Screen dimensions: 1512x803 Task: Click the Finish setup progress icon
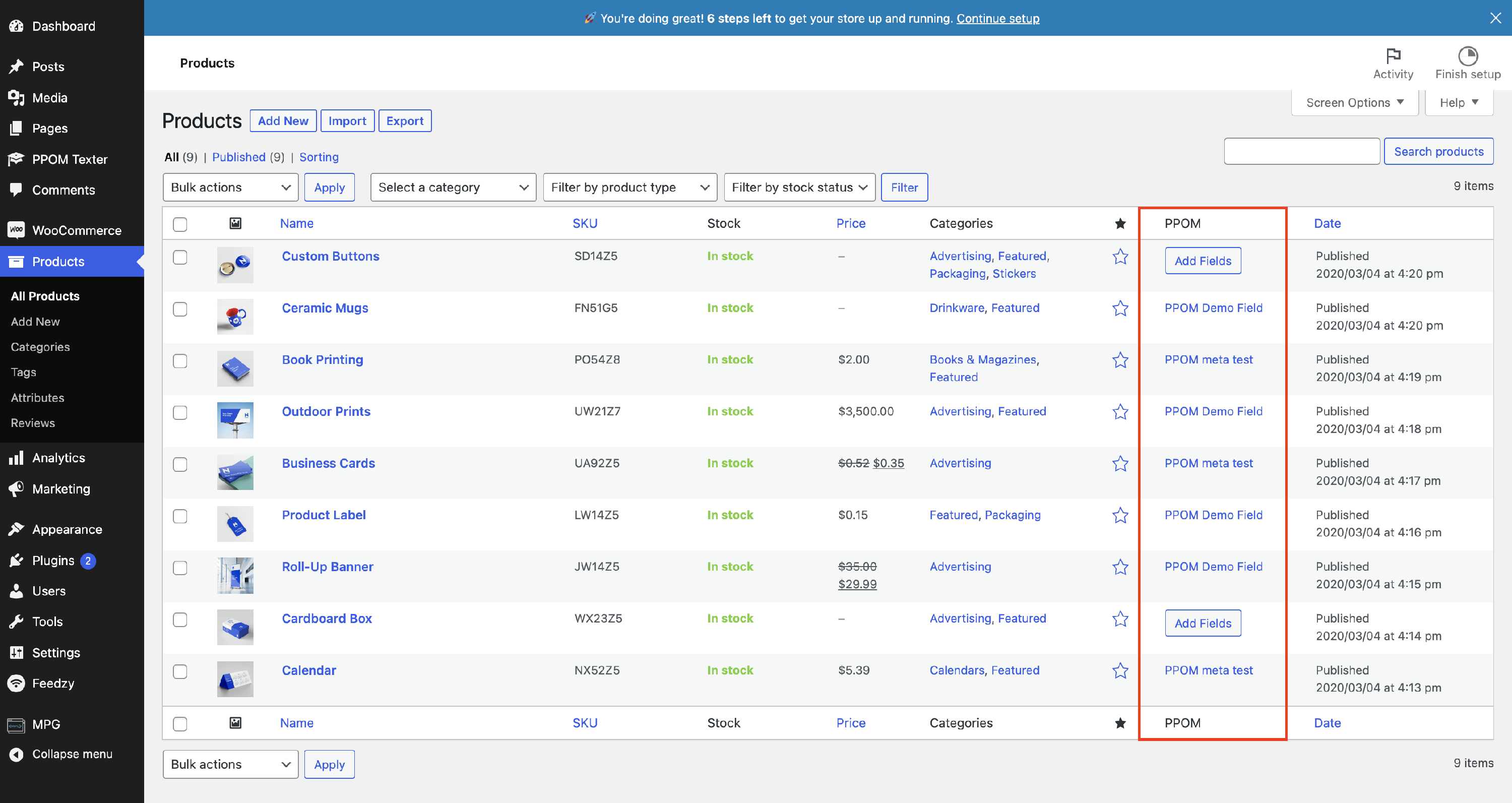pos(1467,56)
